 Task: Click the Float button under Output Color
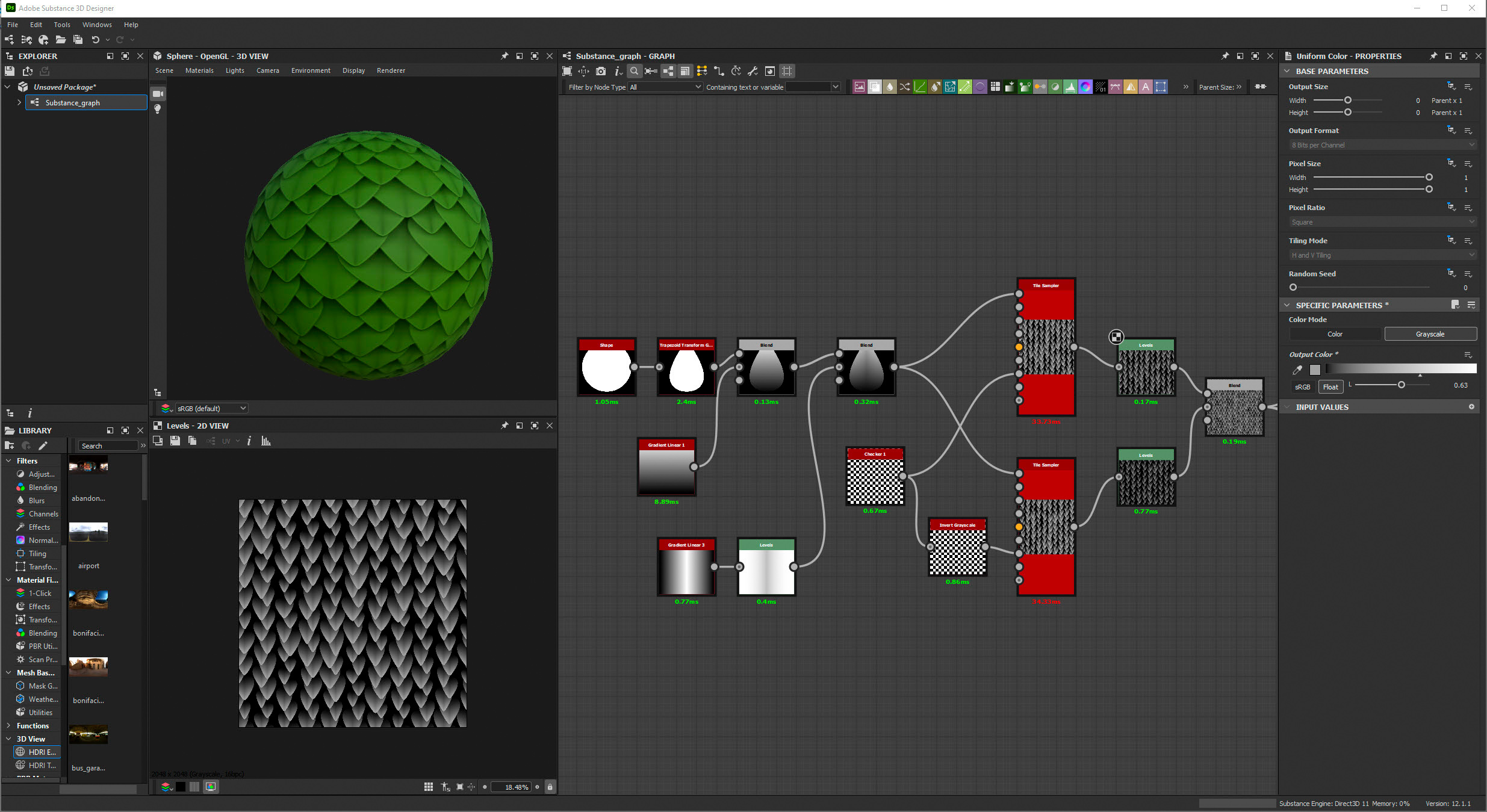pos(1330,386)
